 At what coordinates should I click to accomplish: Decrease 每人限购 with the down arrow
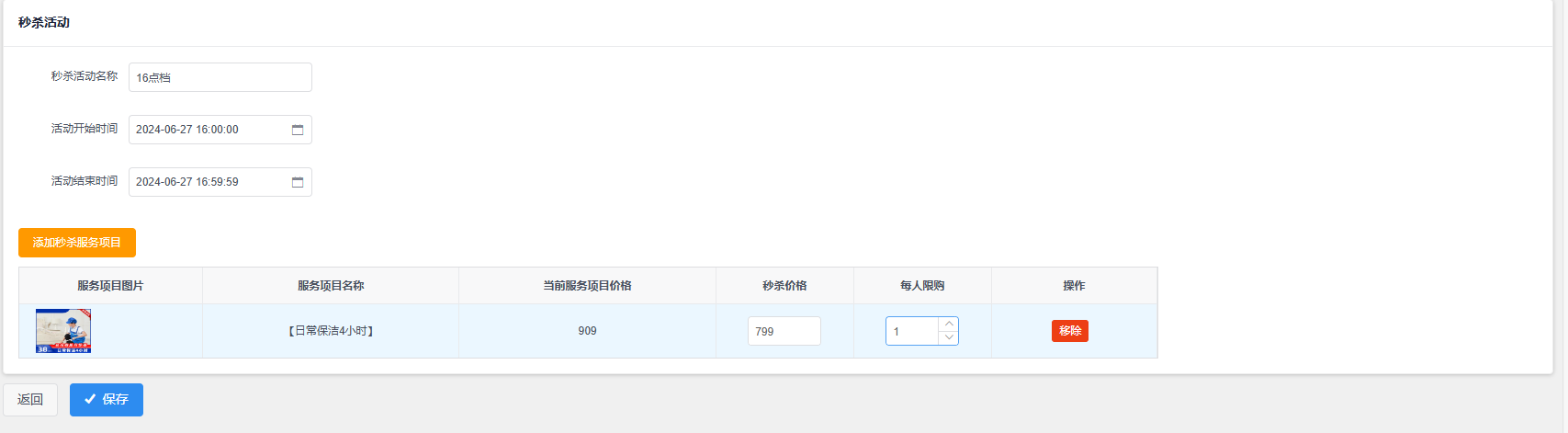point(949,337)
